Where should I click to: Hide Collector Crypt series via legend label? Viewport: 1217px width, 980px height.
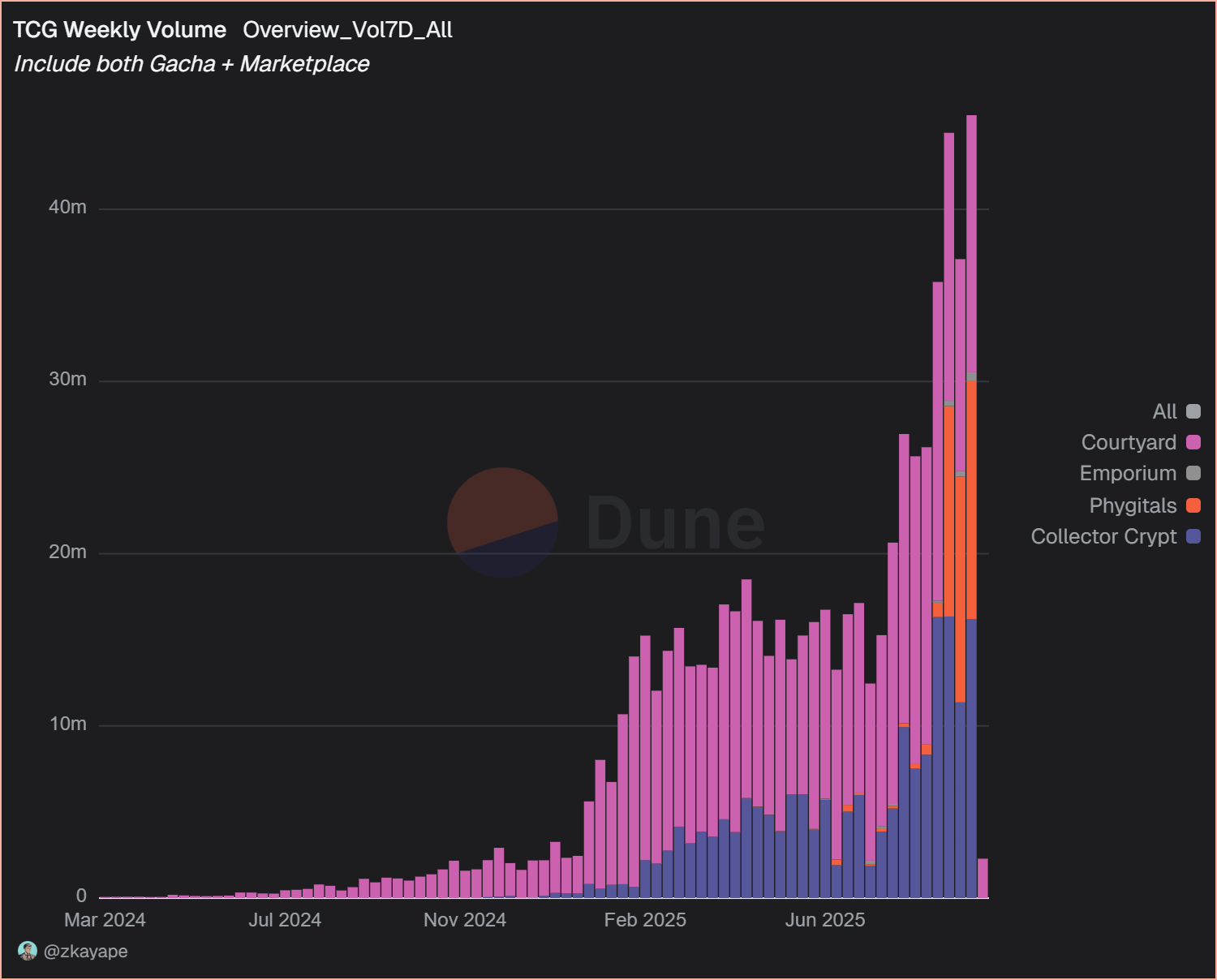pyautogui.click(x=1103, y=536)
